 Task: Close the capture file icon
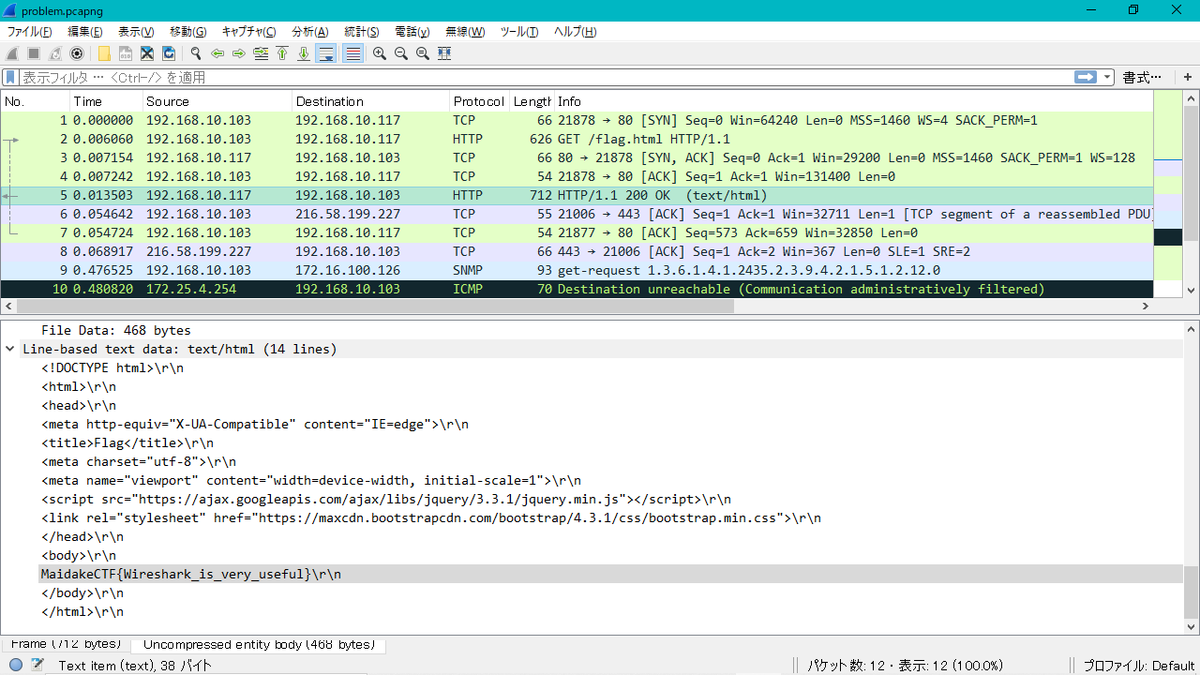[147, 53]
